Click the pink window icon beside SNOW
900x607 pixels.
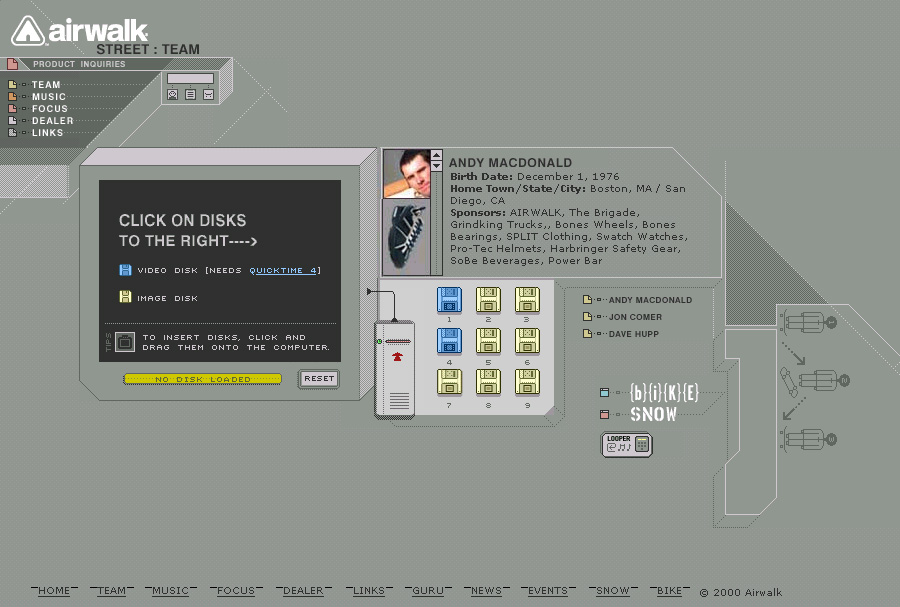pyautogui.click(x=604, y=414)
